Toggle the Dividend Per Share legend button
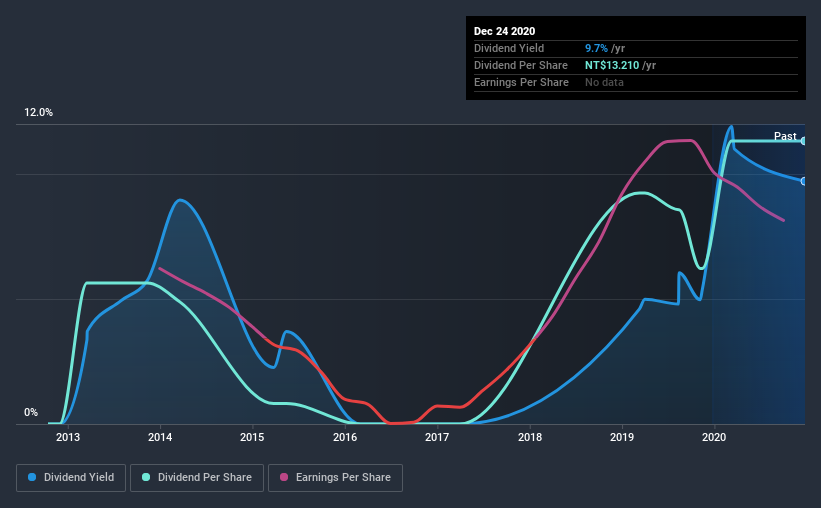Image resolution: width=821 pixels, height=508 pixels. tap(197, 478)
